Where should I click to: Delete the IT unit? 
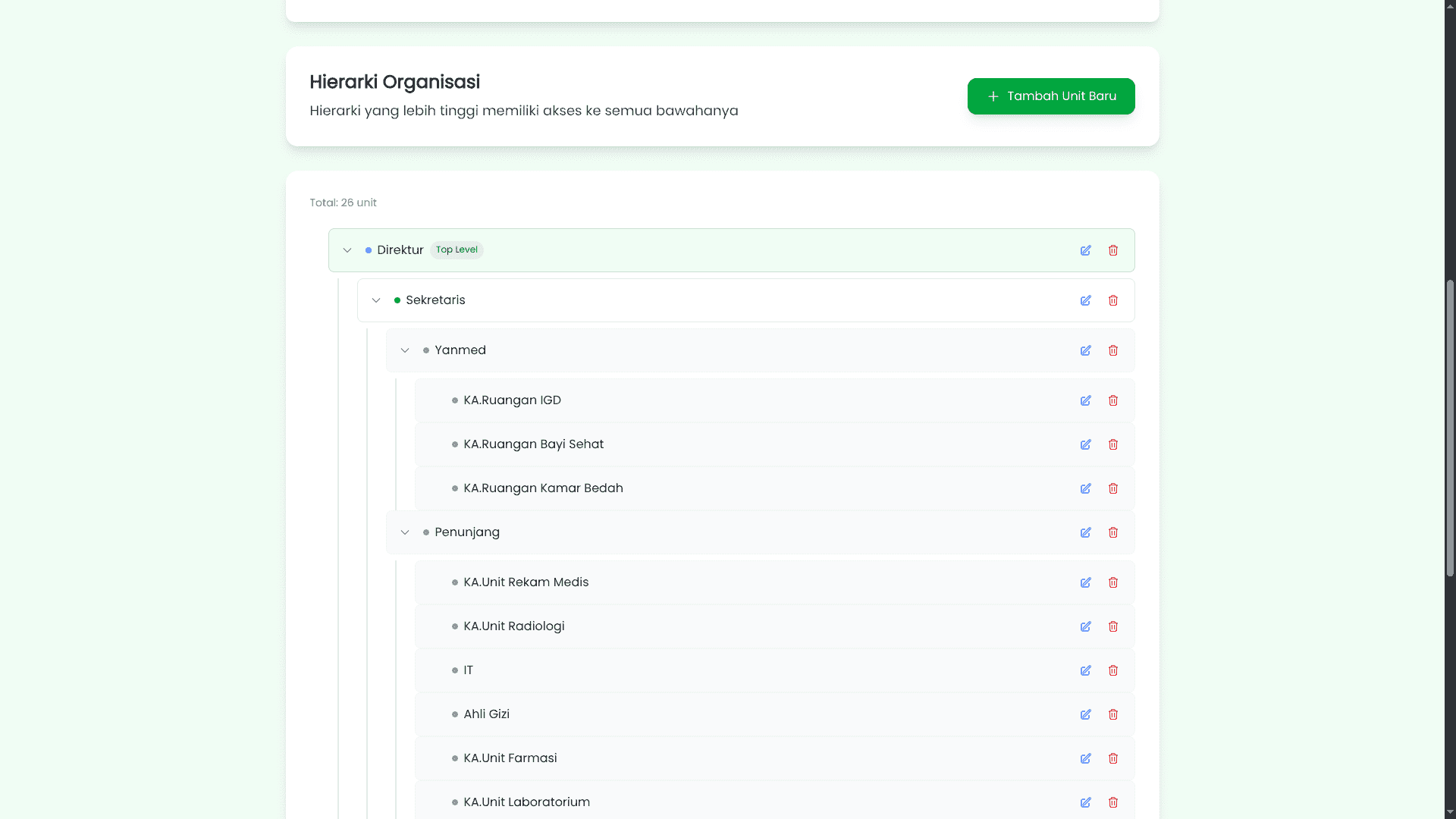pos(1113,670)
